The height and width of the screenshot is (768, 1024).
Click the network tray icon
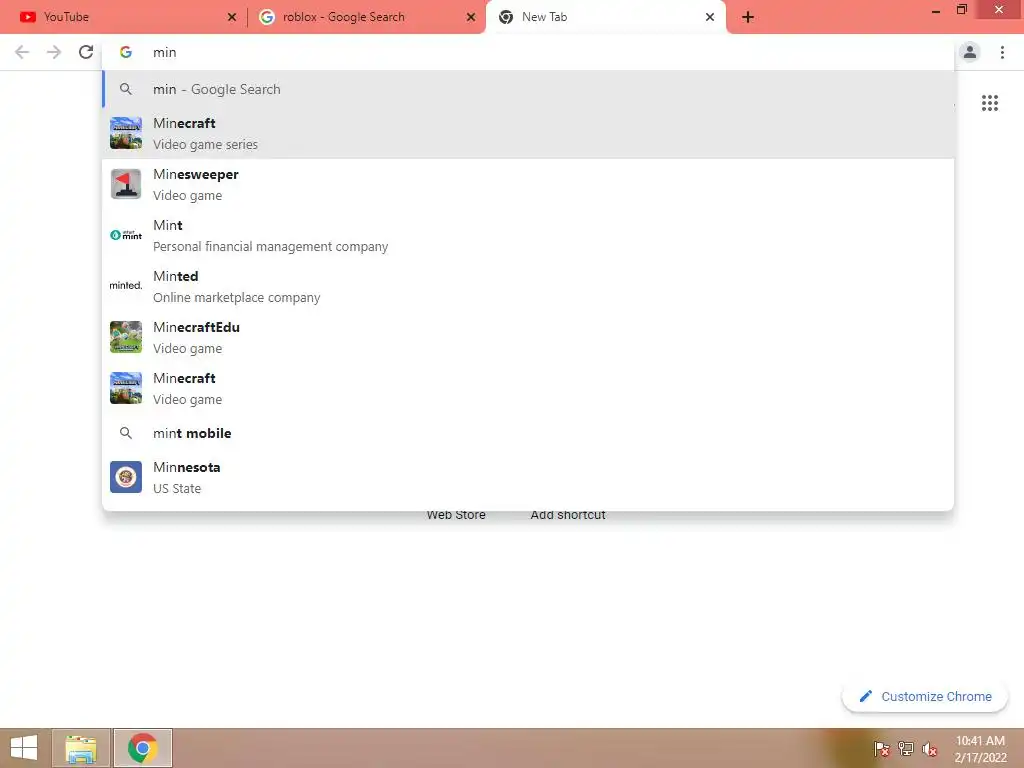click(x=906, y=749)
